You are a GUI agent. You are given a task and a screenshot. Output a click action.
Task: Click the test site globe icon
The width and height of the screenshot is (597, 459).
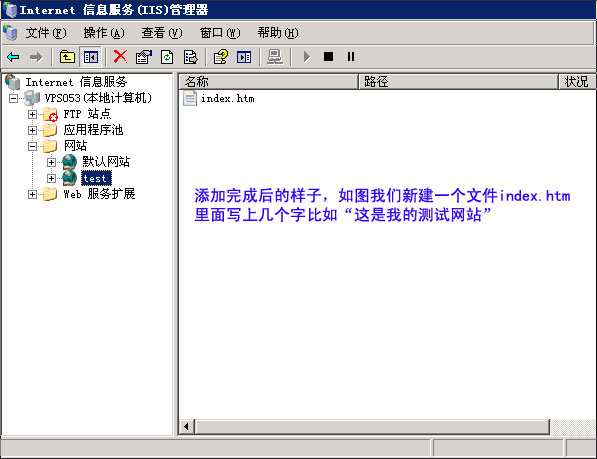pyautogui.click(x=70, y=178)
